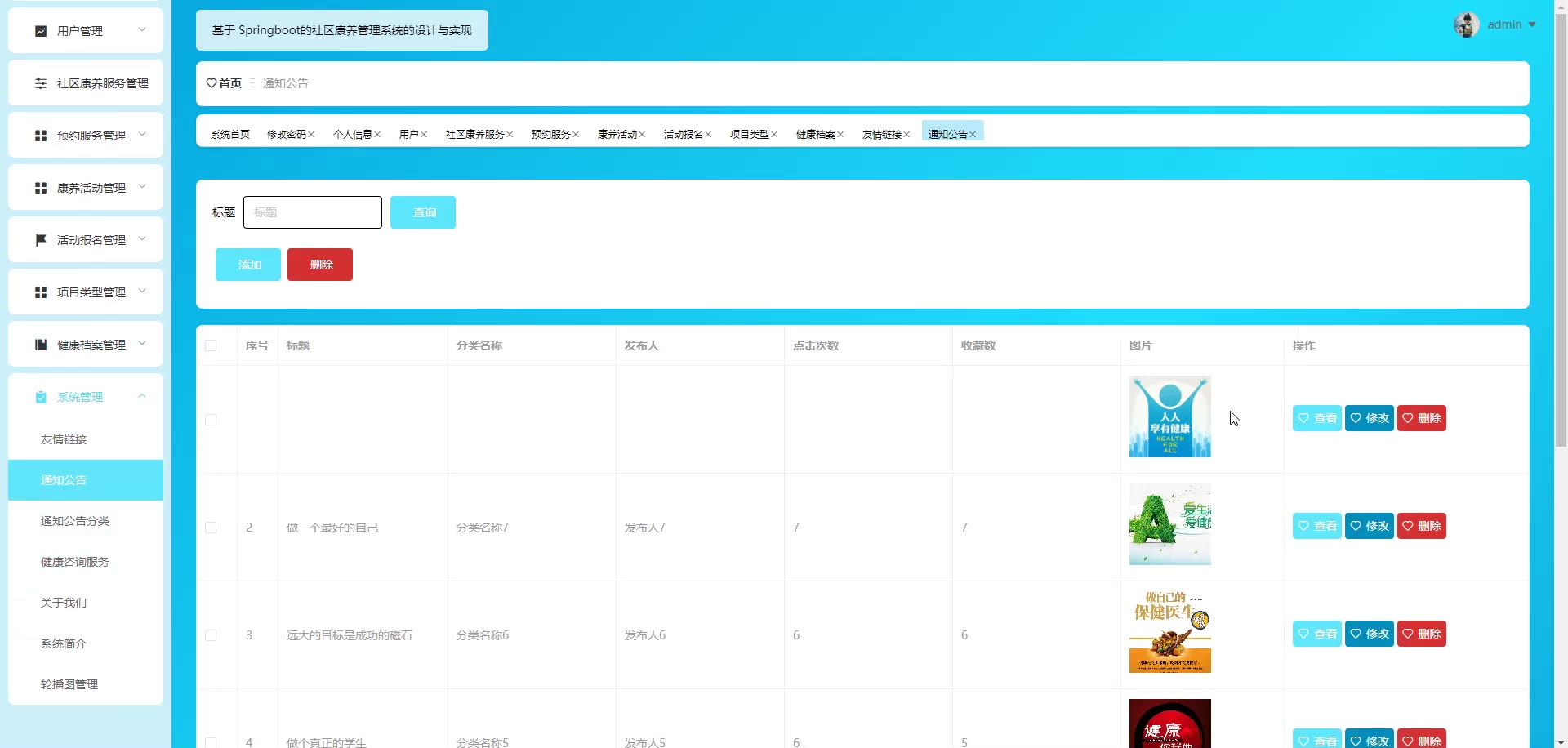Open 关于我们 in the sidebar
This screenshot has height=748, width=1568.
click(x=86, y=603)
